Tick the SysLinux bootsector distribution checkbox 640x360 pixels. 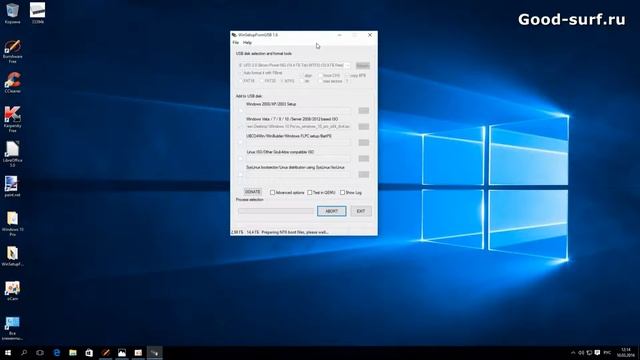(x=240, y=174)
